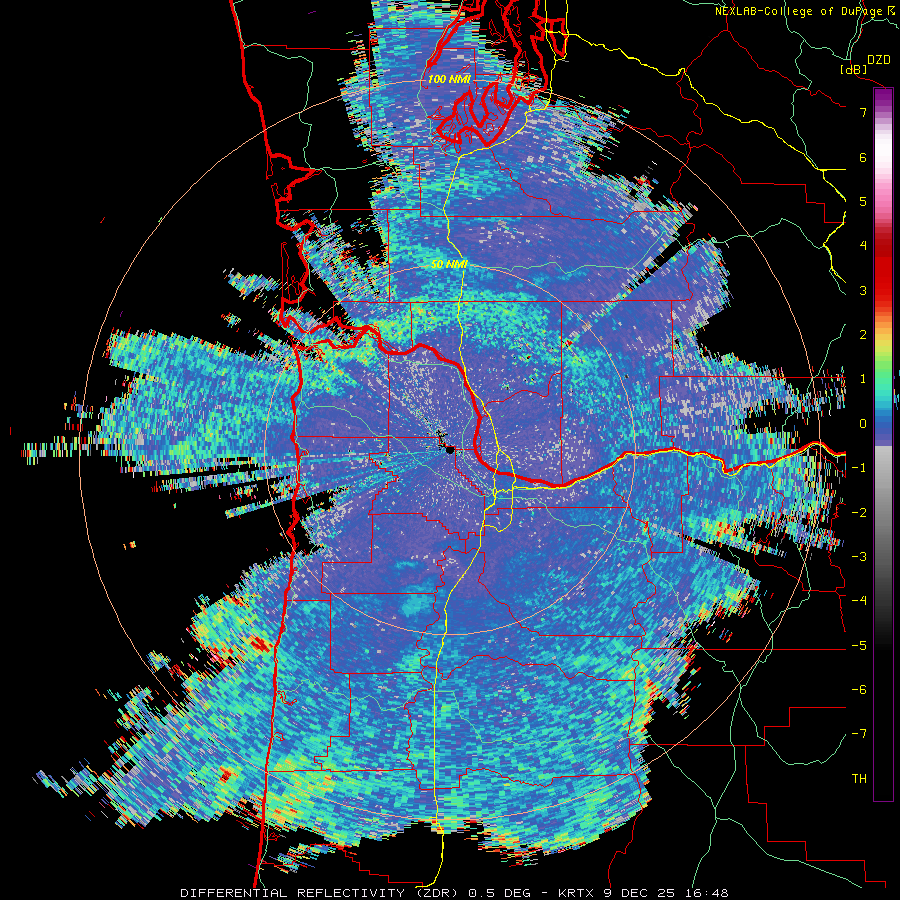
Task: Click the -6 dB scale label
Action: click(x=859, y=689)
